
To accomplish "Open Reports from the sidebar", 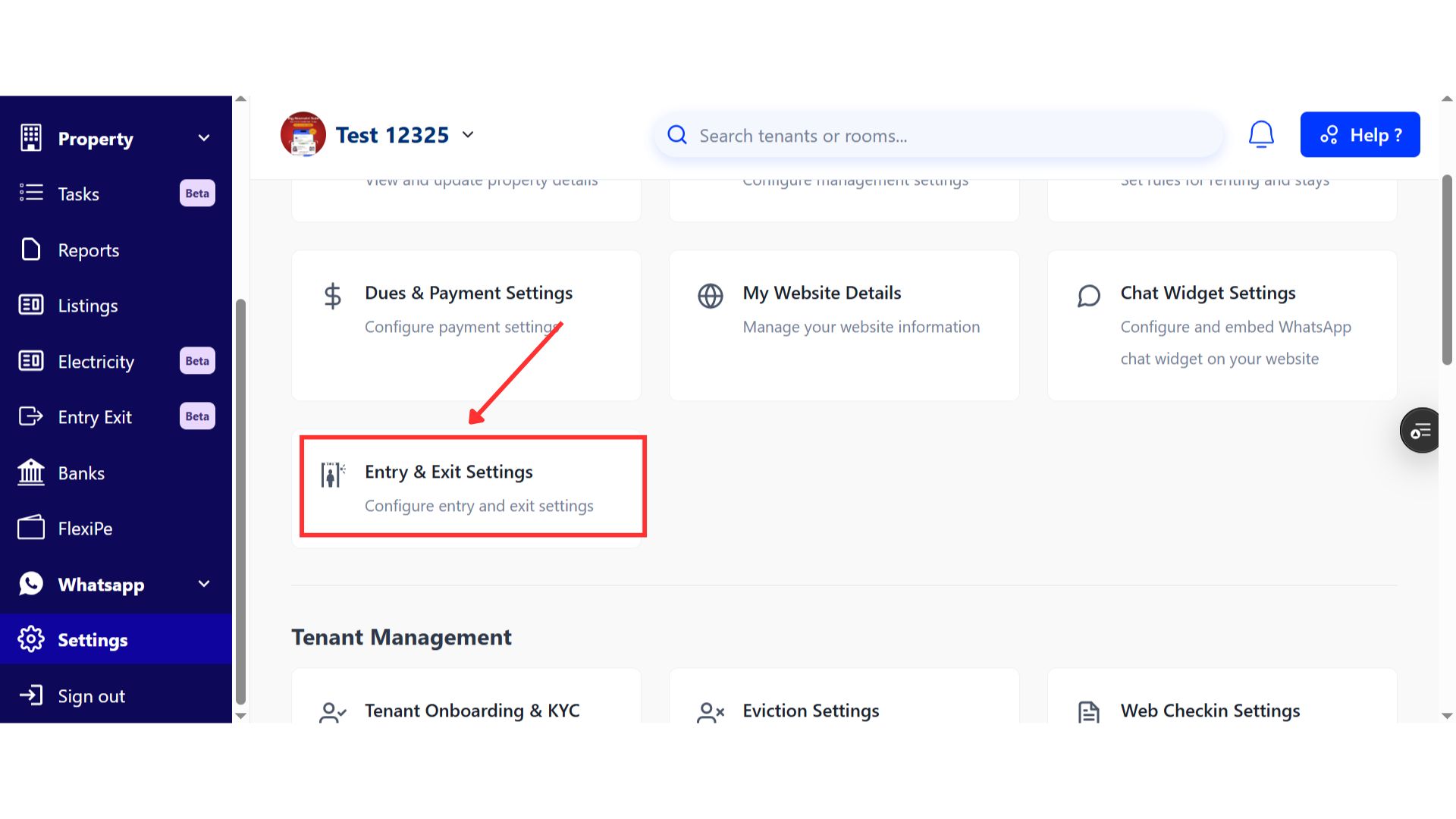I will (x=89, y=250).
